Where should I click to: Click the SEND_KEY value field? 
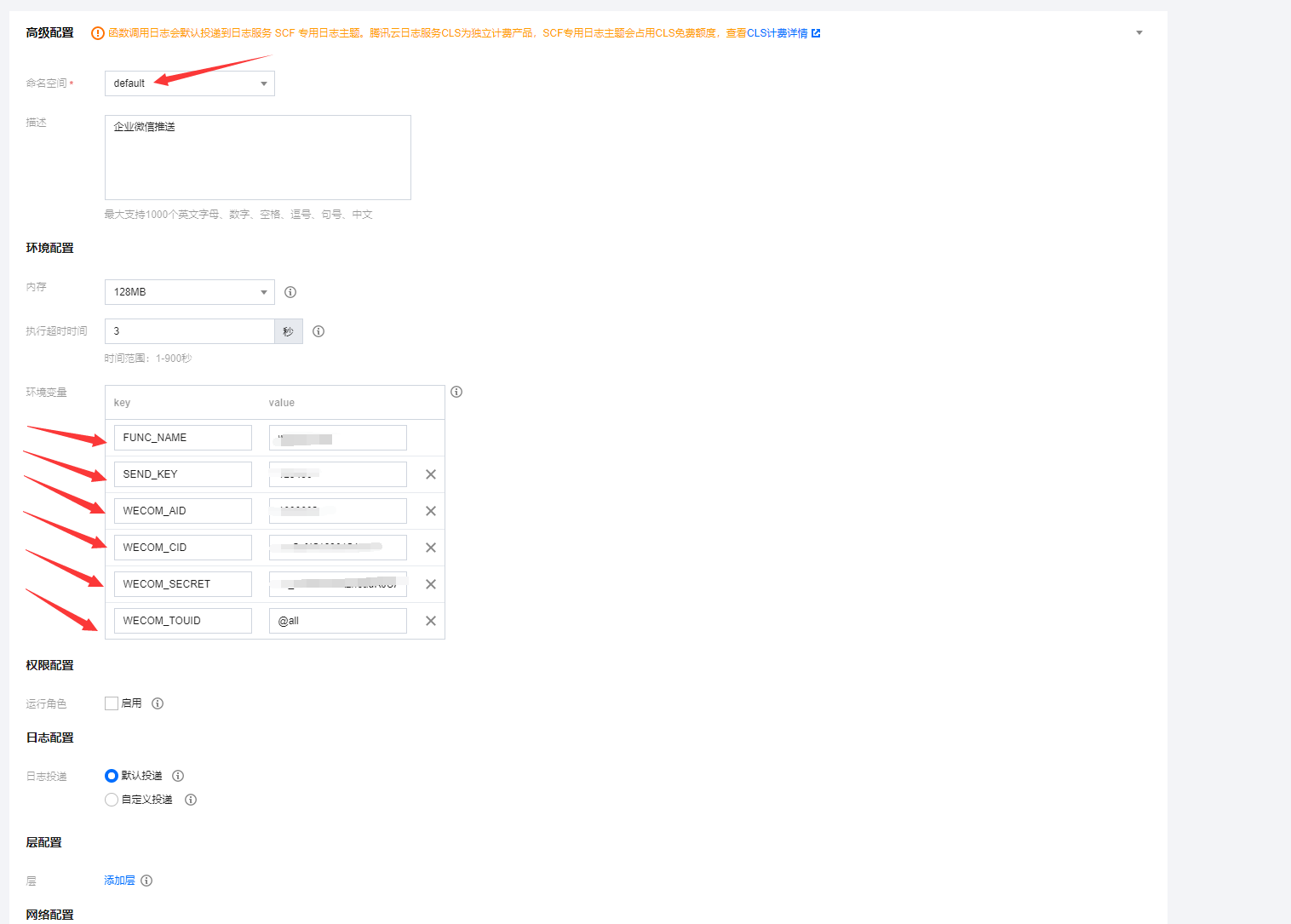coord(338,474)
